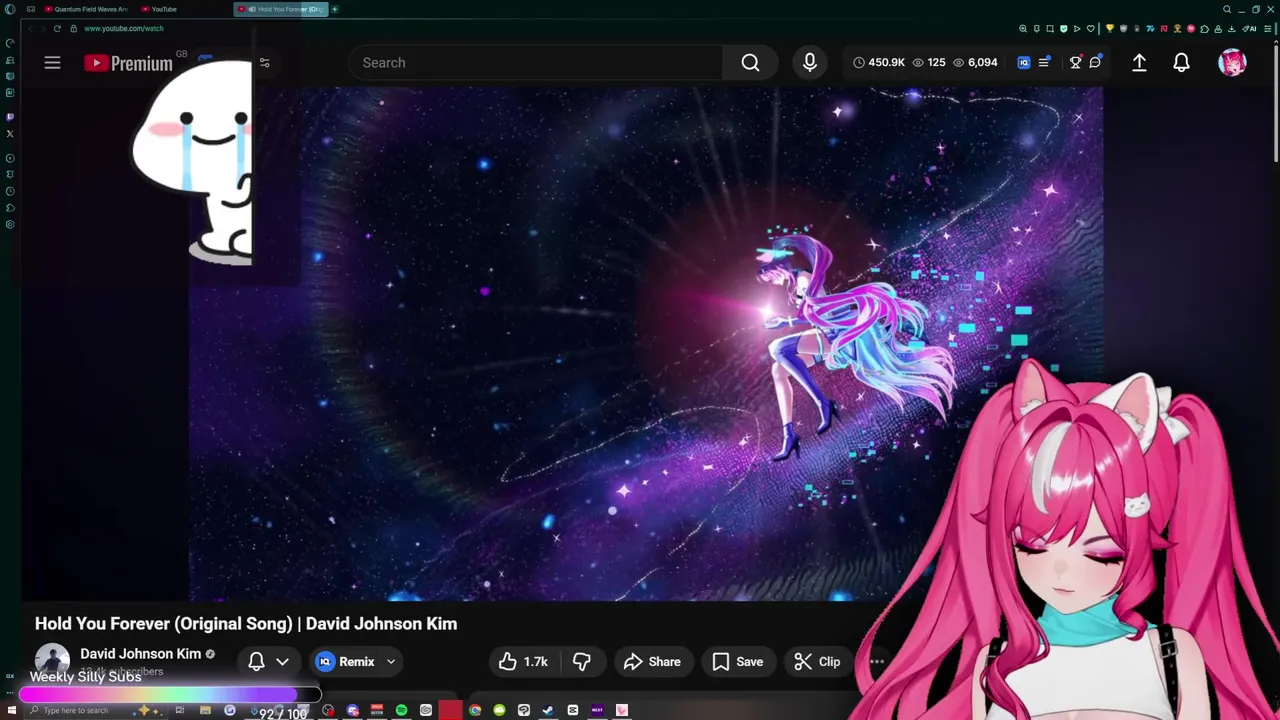Open browser window search magnifier
This screenshot has height=720, width=1280.
(x=1227, y=9)
